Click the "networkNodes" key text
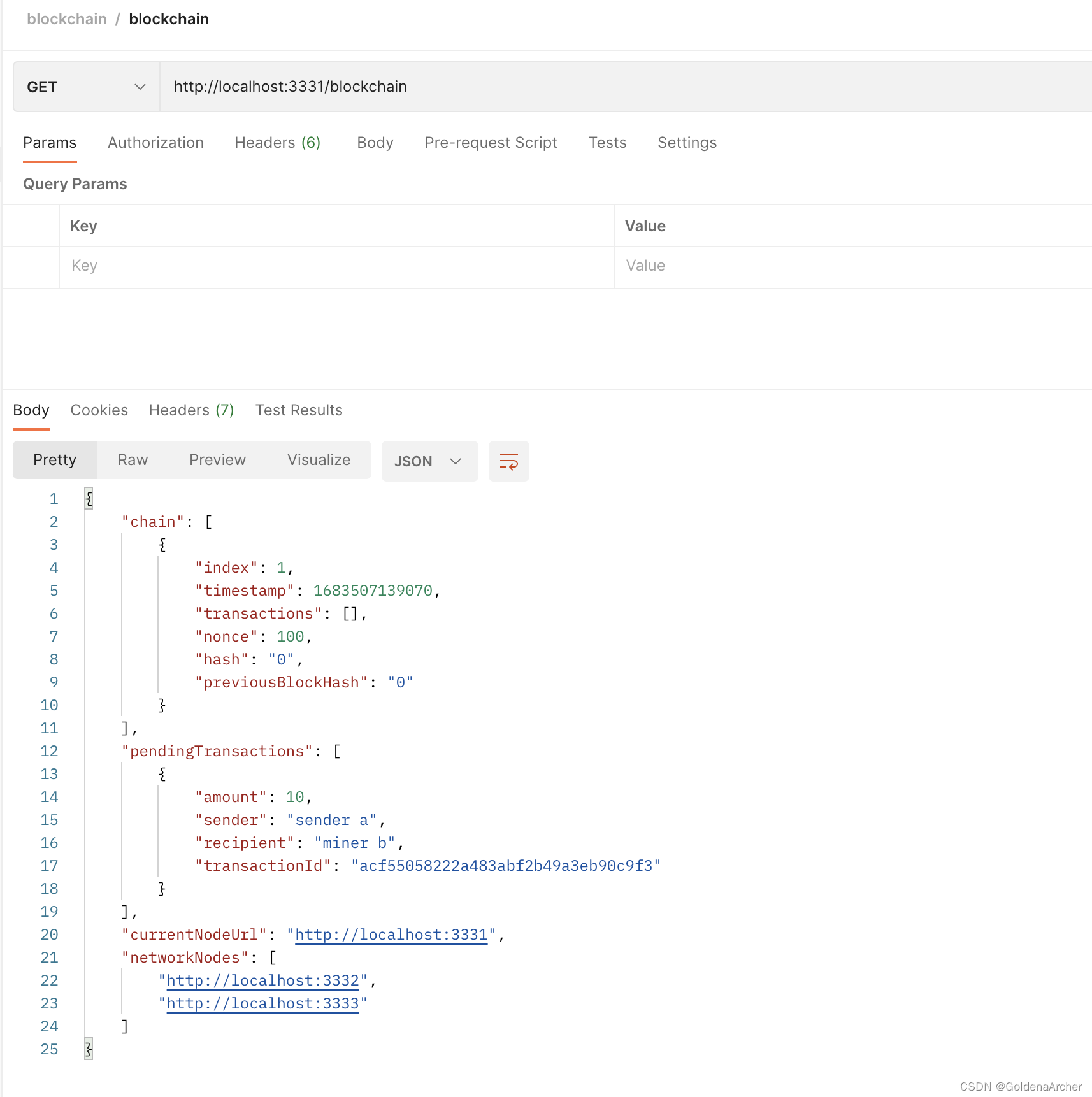Image resolution: width=1092 pixels, height=1097 pixels. coord(185,957)
